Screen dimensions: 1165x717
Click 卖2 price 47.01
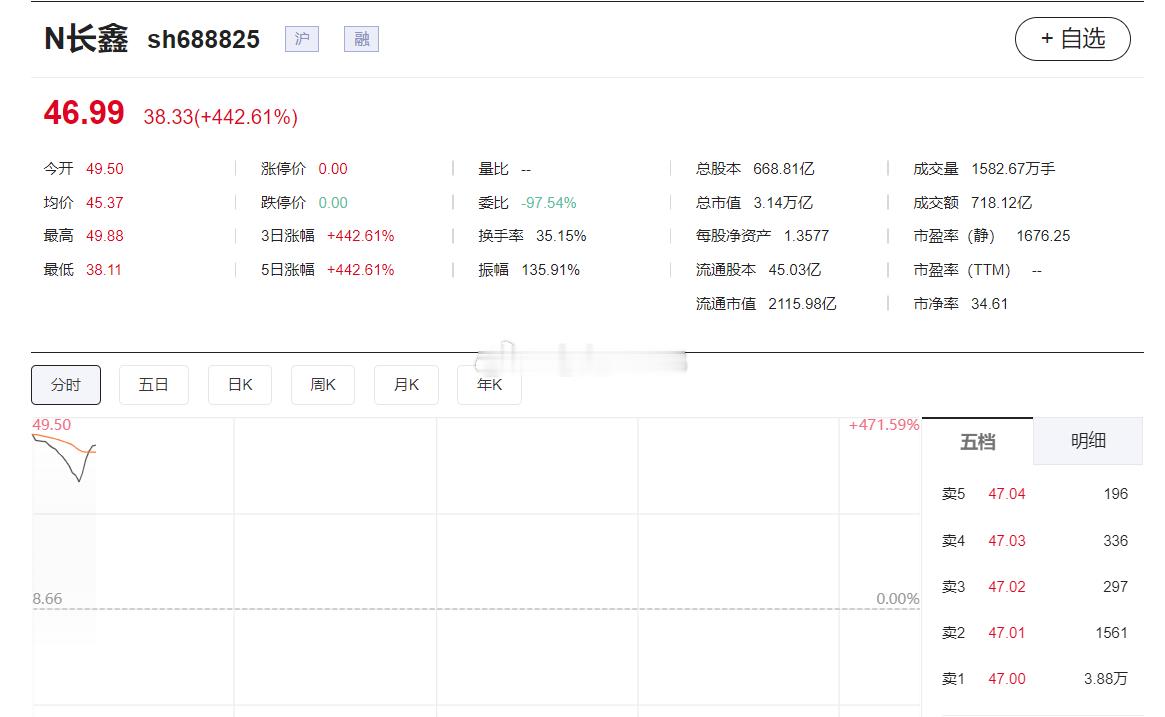click(x=1007, y=633)
